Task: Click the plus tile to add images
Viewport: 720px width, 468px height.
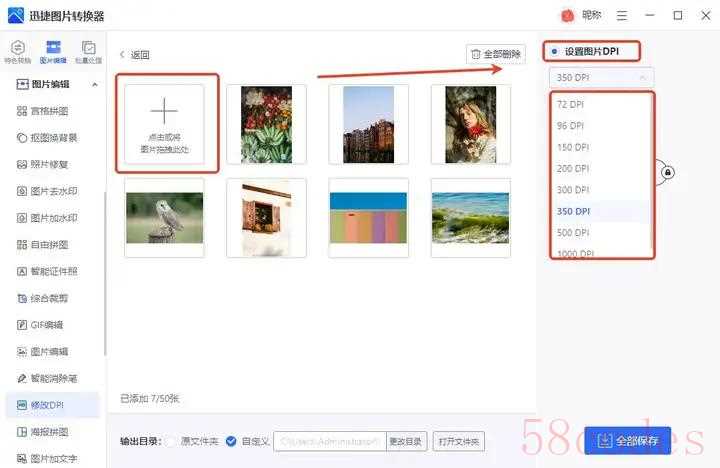Action: [164, 124]
